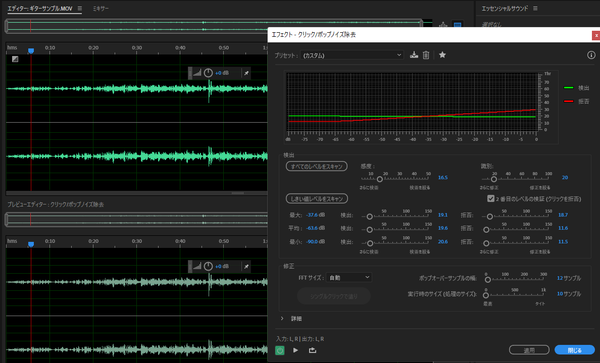Image resolution: width=600 pixels, height=363 pixels.
Task: Switch to the ミキサー tab
Action: click(x=101, y=8)
